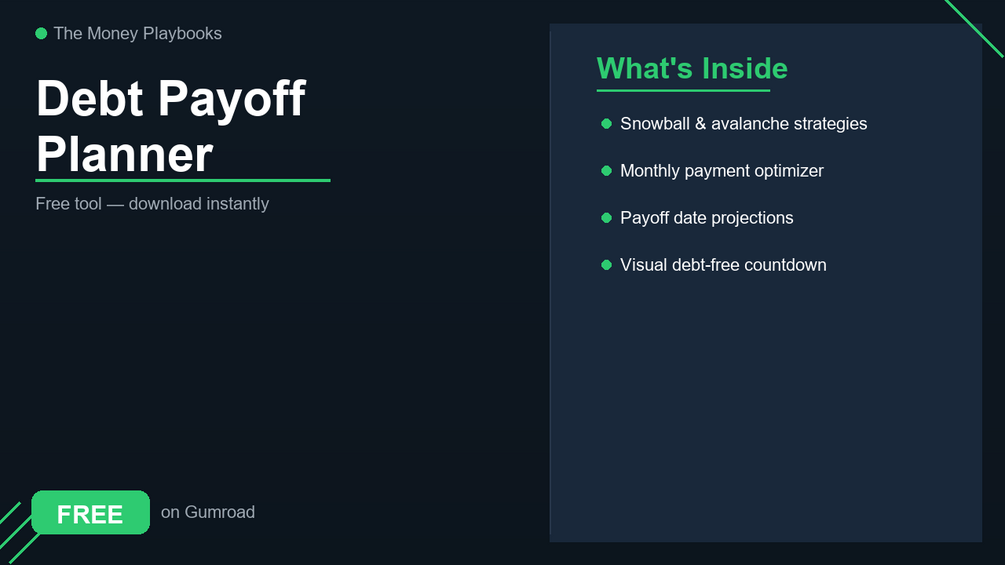Choose the Monthly payment optimizer item

point(721,171)
